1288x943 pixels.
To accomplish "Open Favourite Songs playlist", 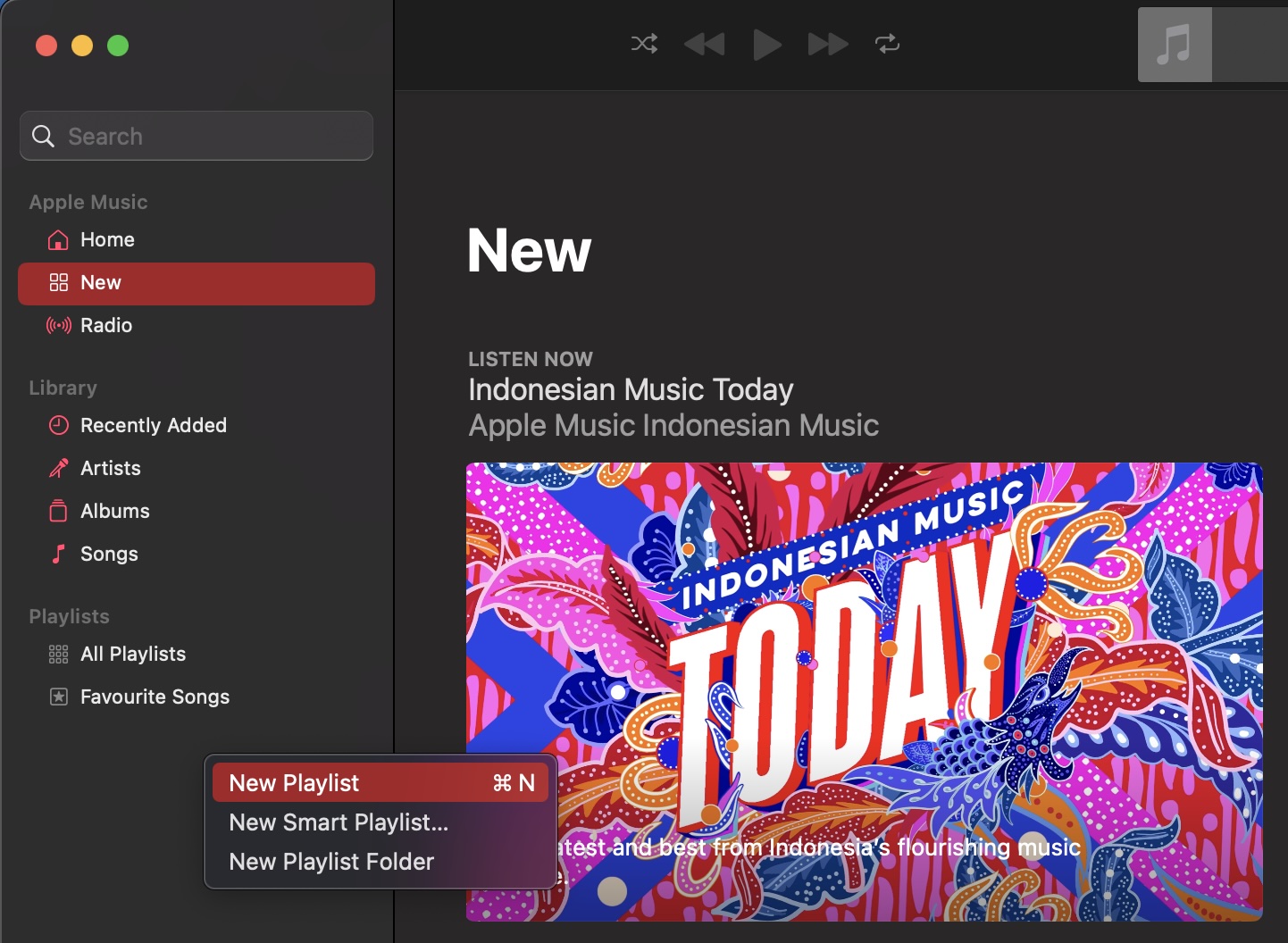I will (x=197, y=697).
